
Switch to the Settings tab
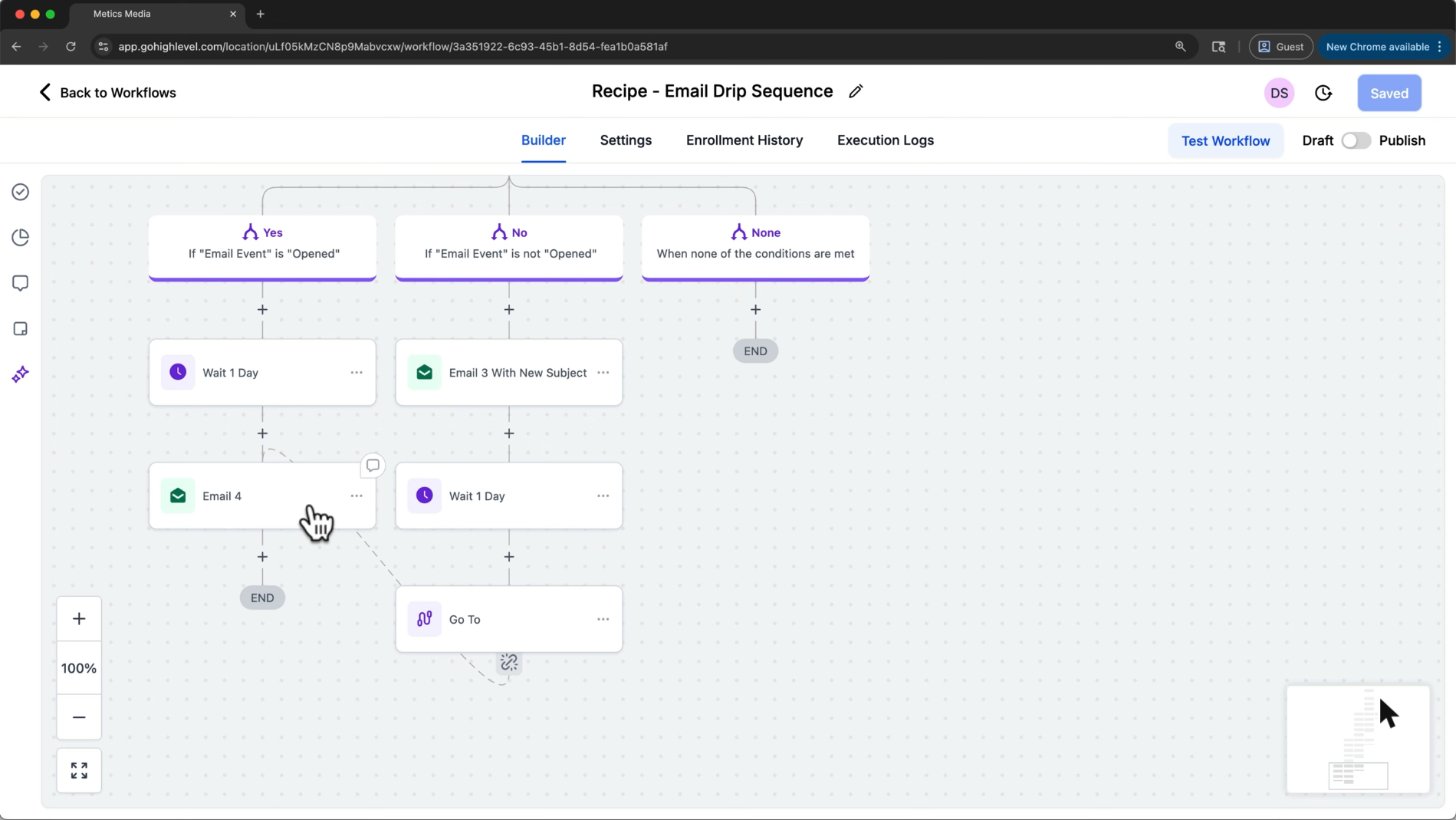[x=626, y=141]
